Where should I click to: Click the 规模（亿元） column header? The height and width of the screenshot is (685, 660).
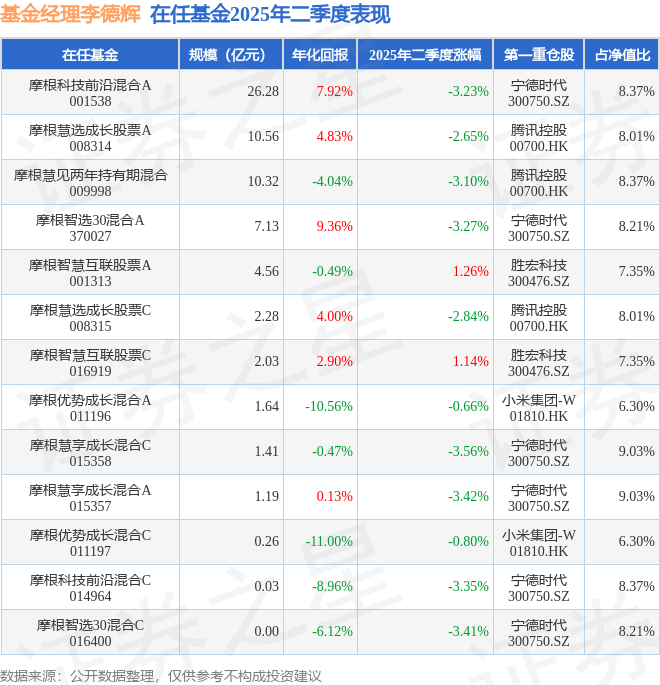click(x=231, y=55)
